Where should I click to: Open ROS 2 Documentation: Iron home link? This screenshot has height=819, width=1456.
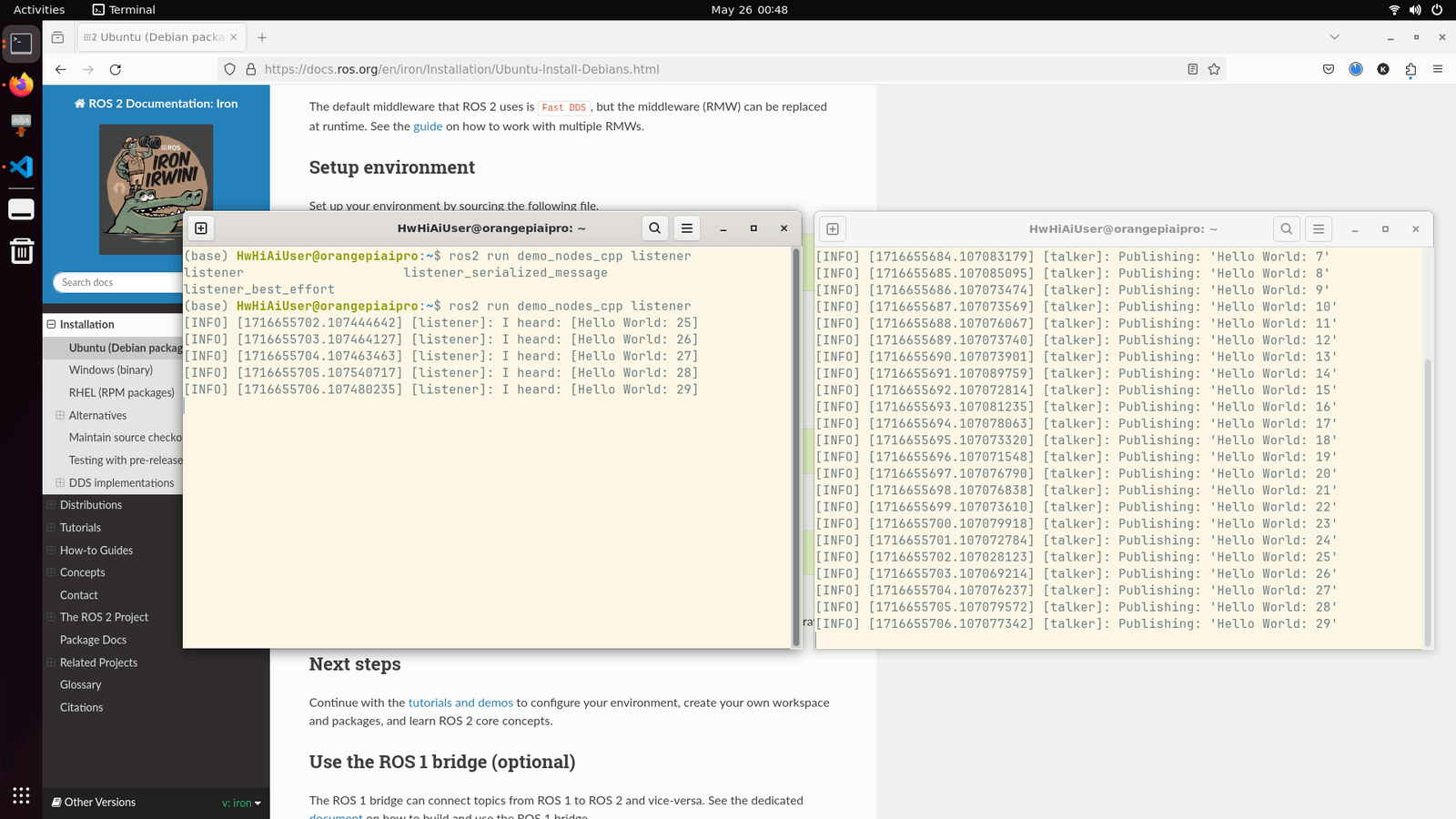(156, 104)
